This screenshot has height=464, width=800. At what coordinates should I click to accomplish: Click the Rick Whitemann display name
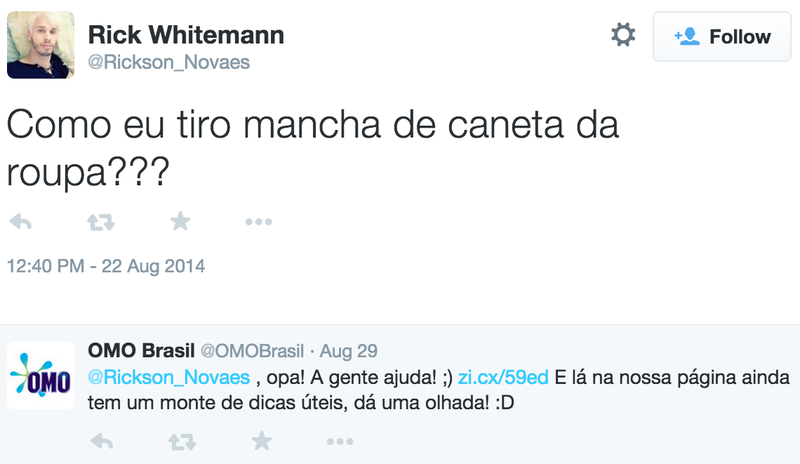pyautogui.click(x=186, y=34)
